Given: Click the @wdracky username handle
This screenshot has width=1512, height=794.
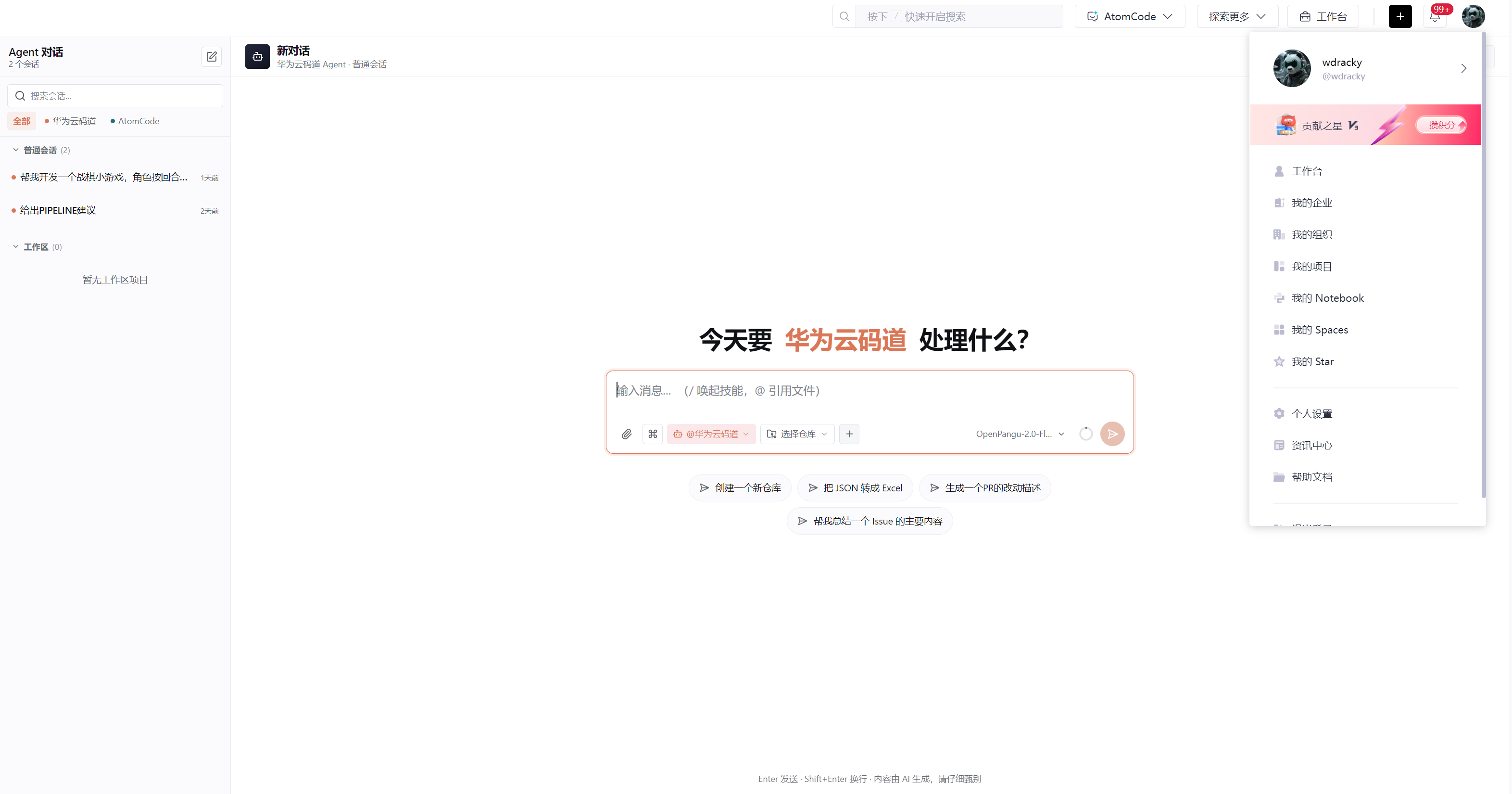Looking at the screenshot, I should [x=1343, y=77].
